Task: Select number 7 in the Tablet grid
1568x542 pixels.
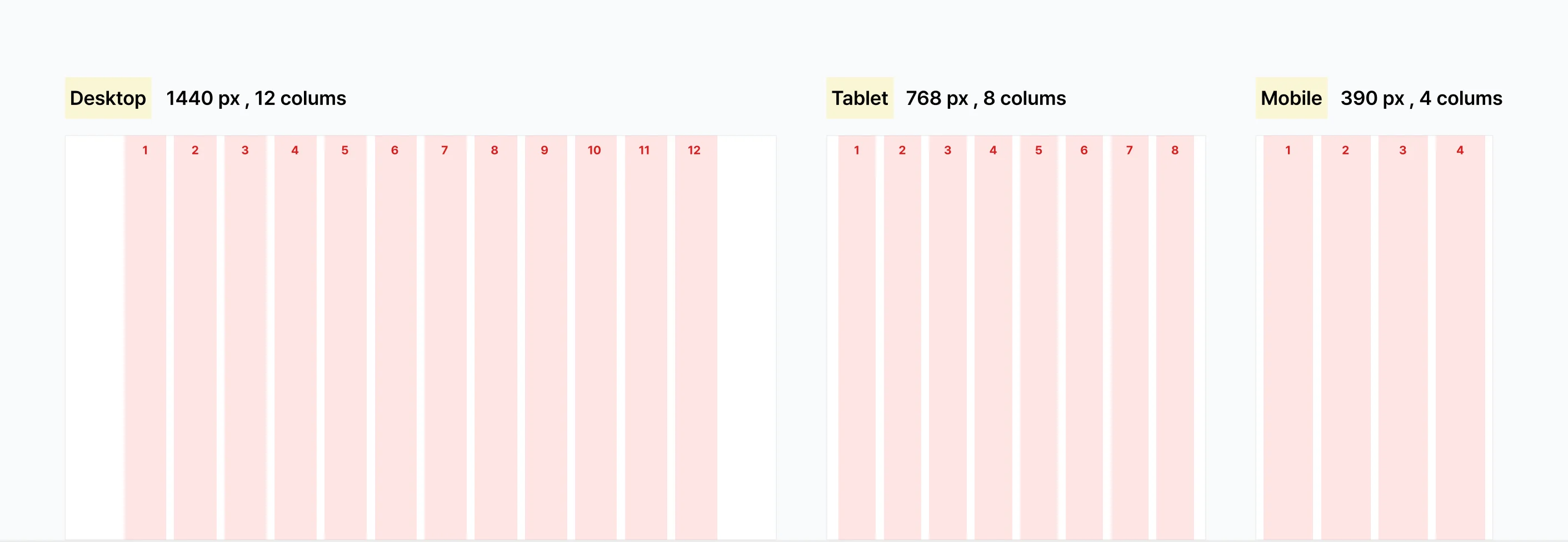Action: point(1129,150)
